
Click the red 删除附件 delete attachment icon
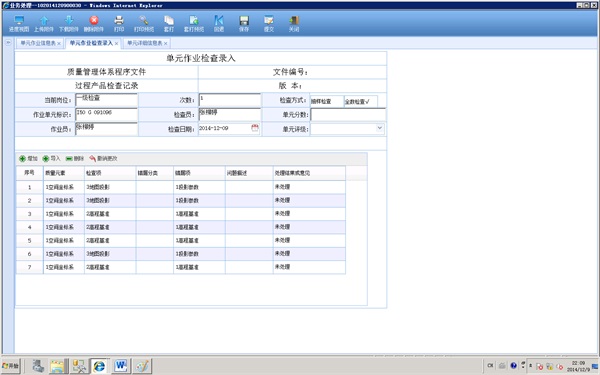click(x=94, y=23)
